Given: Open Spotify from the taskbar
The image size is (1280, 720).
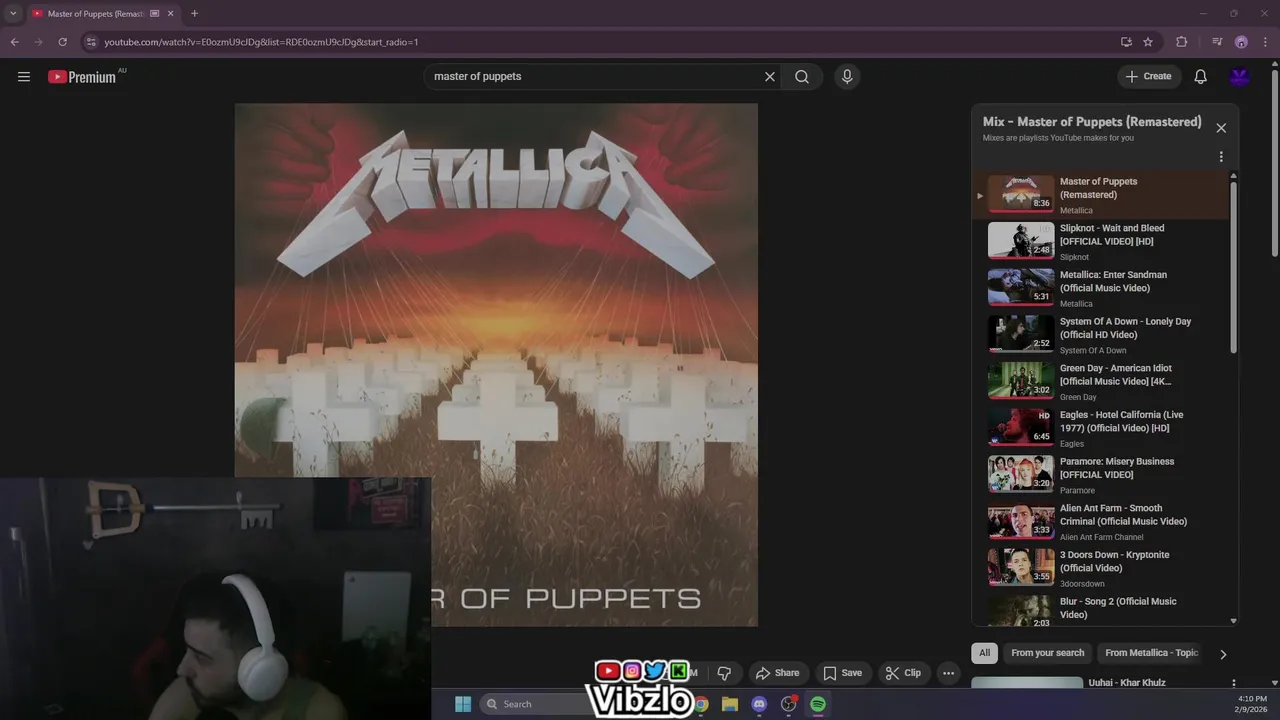Looking at the screenshot, I should click(x=818, y=704).
